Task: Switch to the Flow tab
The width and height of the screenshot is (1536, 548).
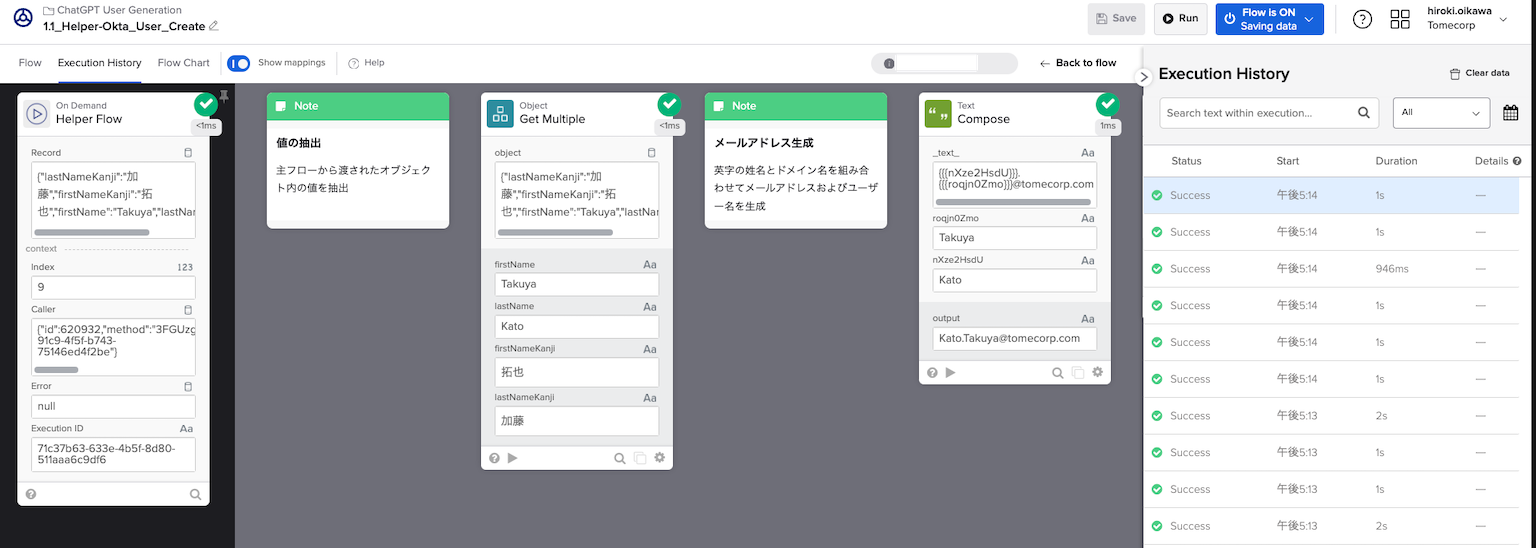Action: [30, 63]
